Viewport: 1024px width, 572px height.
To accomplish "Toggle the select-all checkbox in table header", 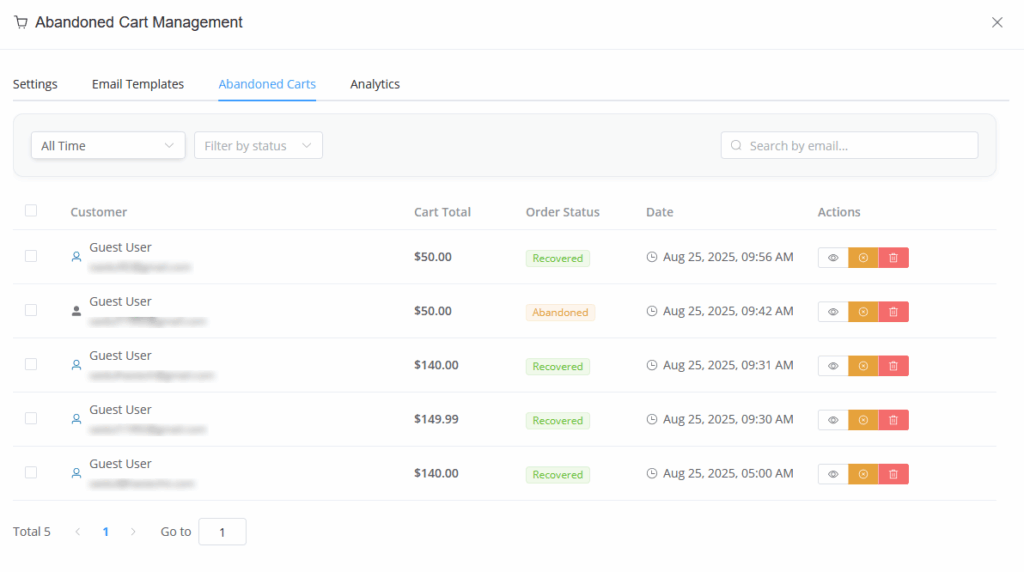I will tap(31, 210).
